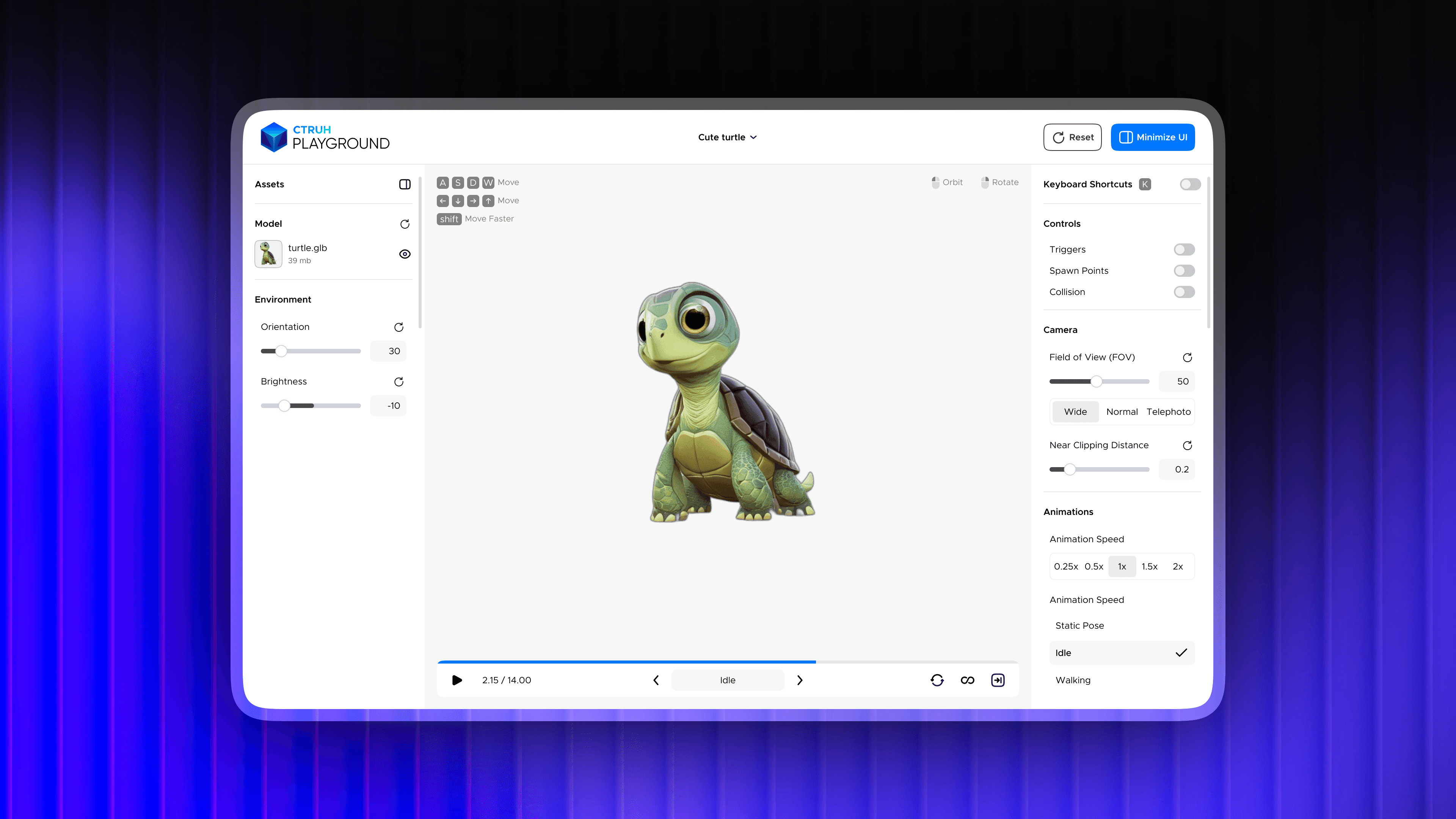Choose the Walking animation
Screen dimensions: 1456x819
1073,680
